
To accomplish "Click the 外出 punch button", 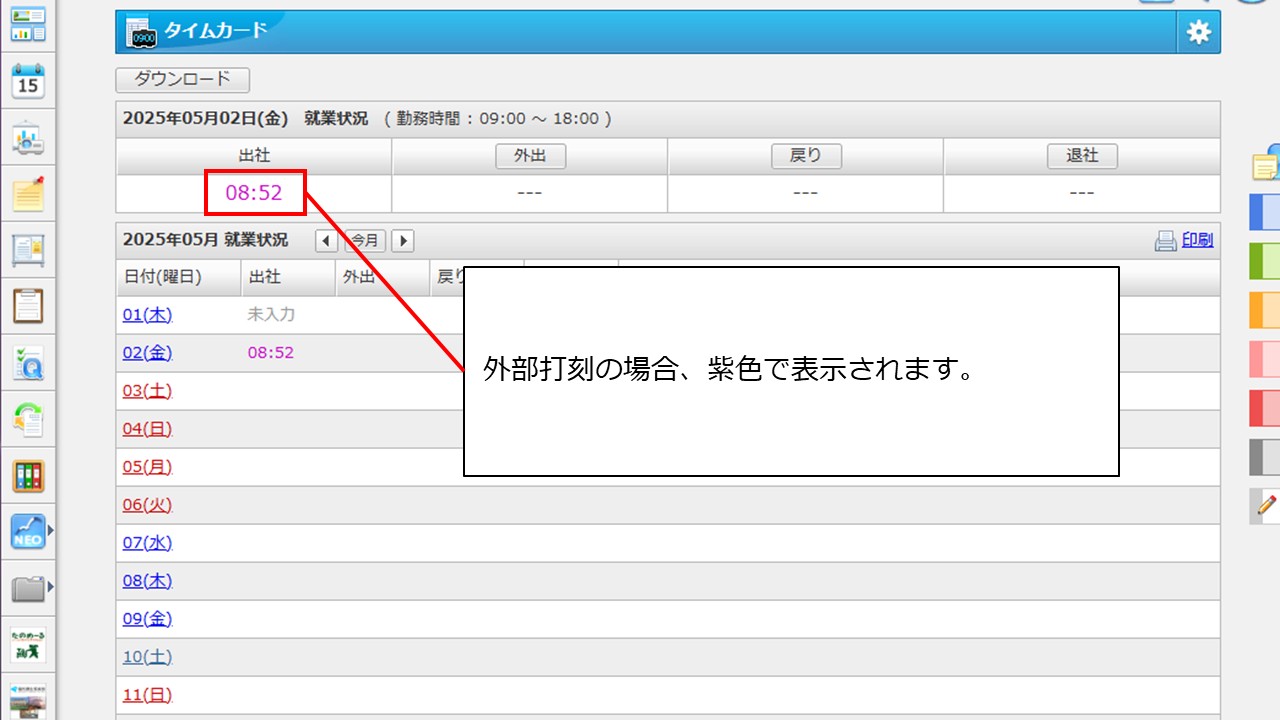I will pyautogui.click(x=530, y=156).
